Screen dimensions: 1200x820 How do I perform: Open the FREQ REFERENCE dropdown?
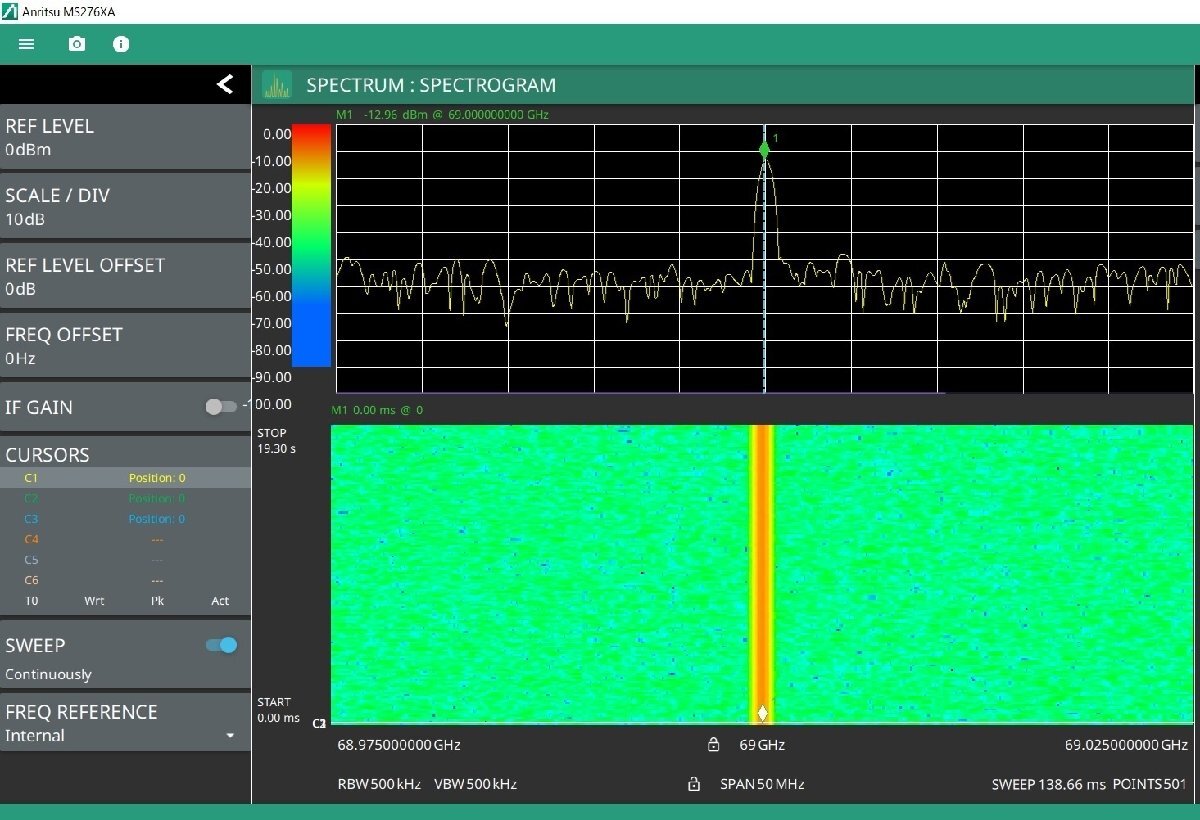click(125, 723)
